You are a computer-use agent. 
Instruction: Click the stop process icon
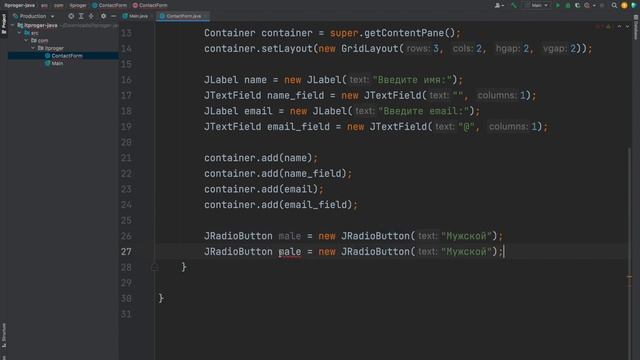click(x=602, y=5)
